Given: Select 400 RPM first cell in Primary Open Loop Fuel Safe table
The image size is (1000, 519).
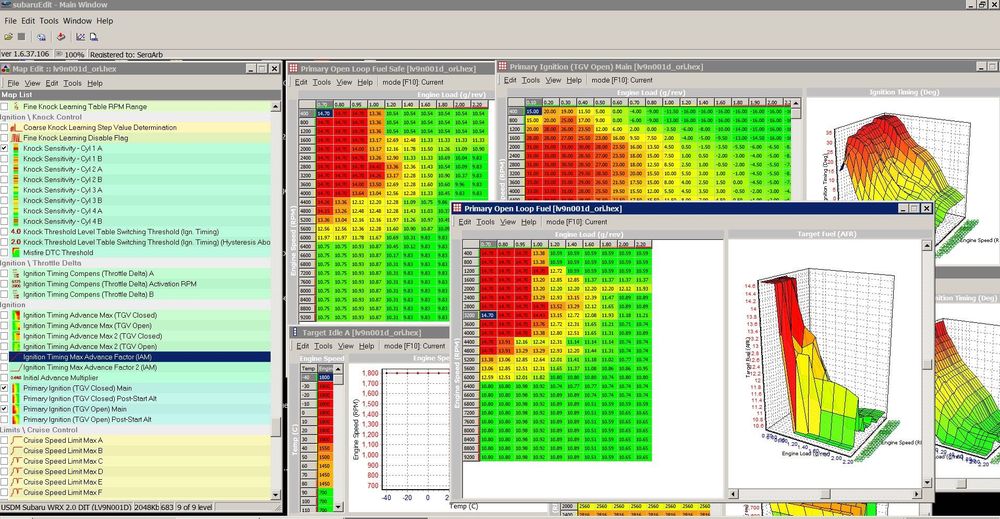Looking at the screenshot, I should [323, 113].
